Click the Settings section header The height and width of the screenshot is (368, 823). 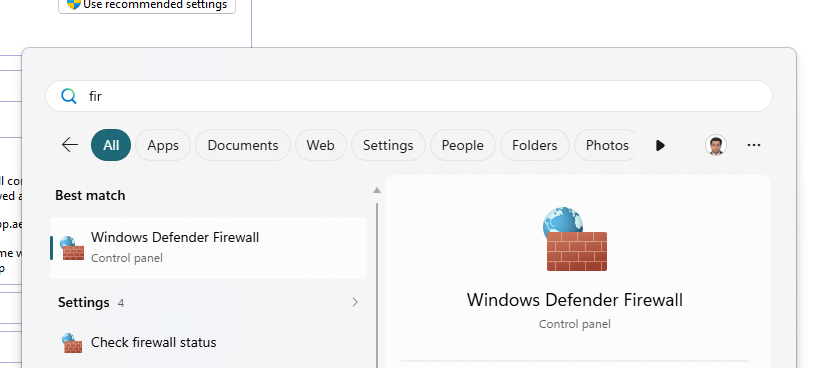(83, 302)
